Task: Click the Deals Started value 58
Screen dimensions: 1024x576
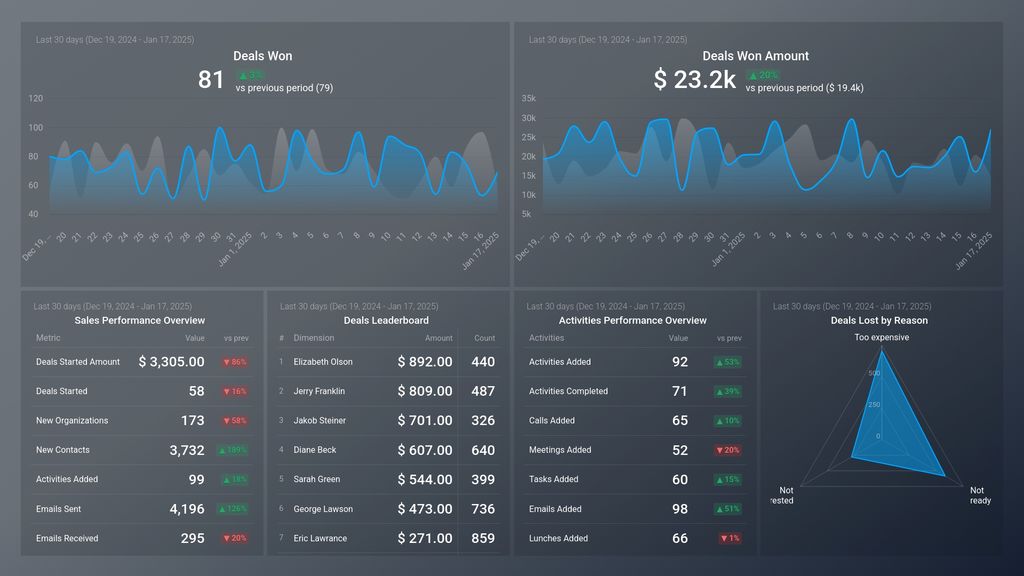Action: pyautogui.click(x=197, y=391)
